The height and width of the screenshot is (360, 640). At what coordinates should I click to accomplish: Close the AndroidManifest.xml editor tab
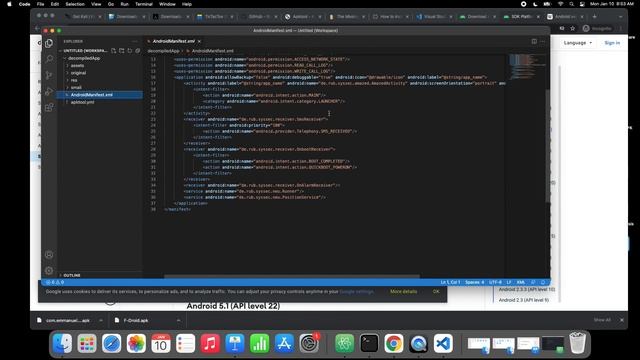[x=199, y=41]
